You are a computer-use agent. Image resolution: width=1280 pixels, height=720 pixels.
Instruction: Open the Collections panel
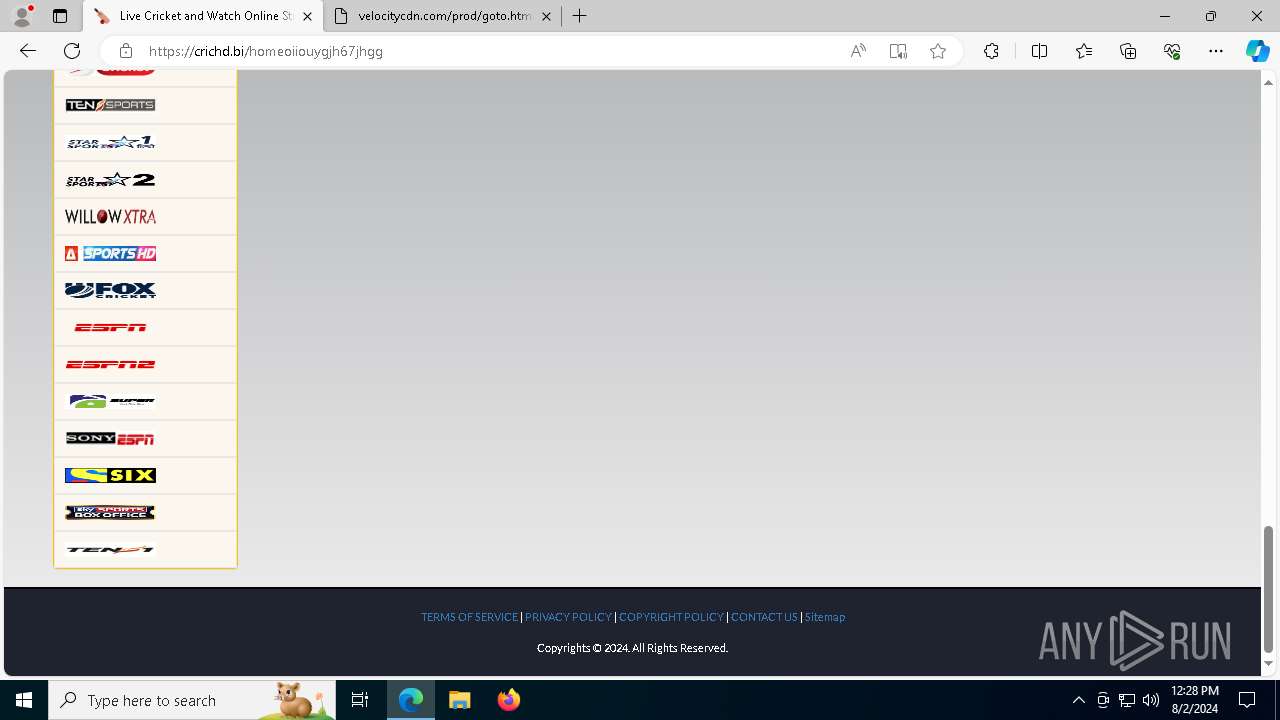1128,51
